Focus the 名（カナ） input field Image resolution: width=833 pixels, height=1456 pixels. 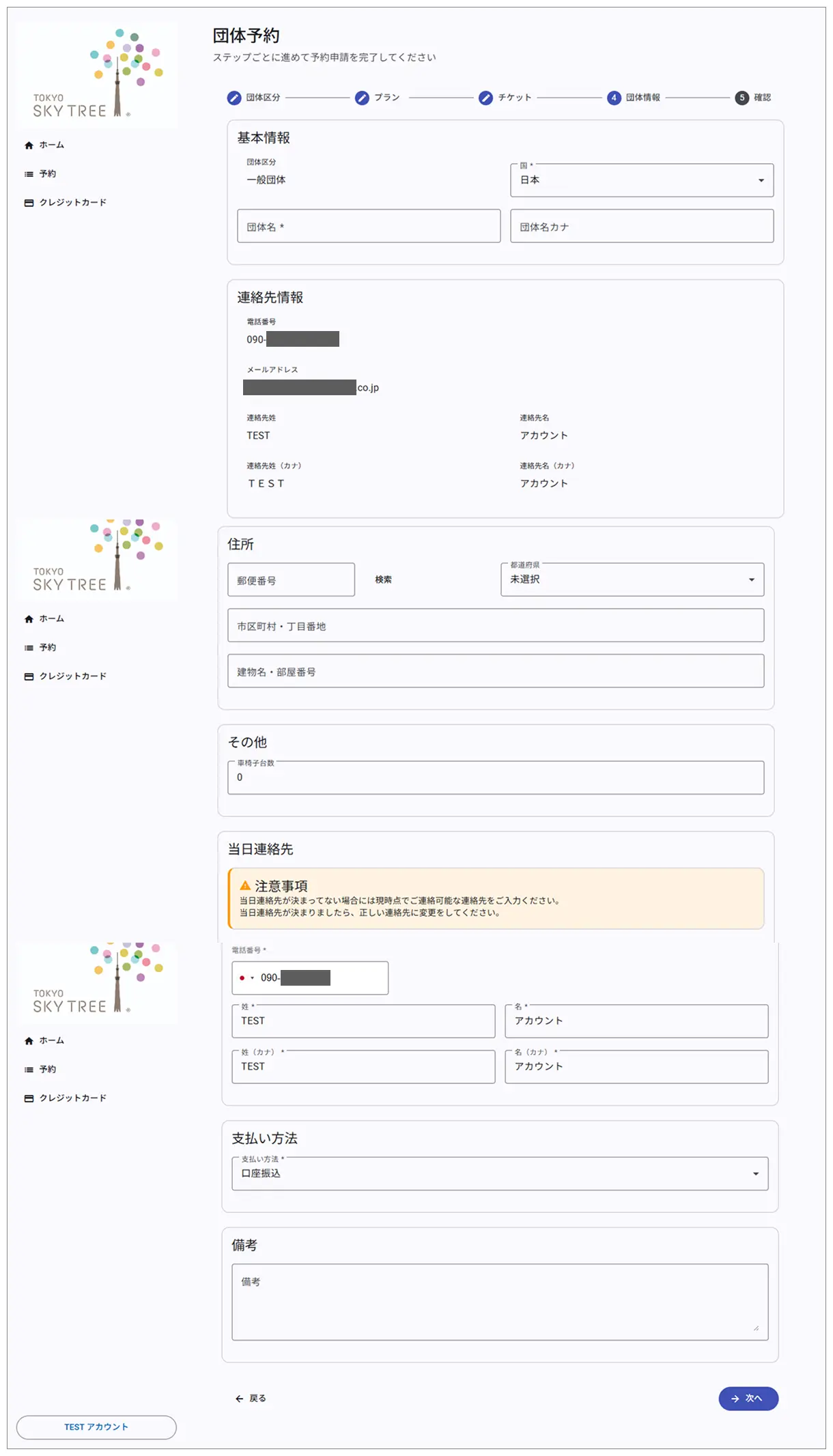(636, 1067)
